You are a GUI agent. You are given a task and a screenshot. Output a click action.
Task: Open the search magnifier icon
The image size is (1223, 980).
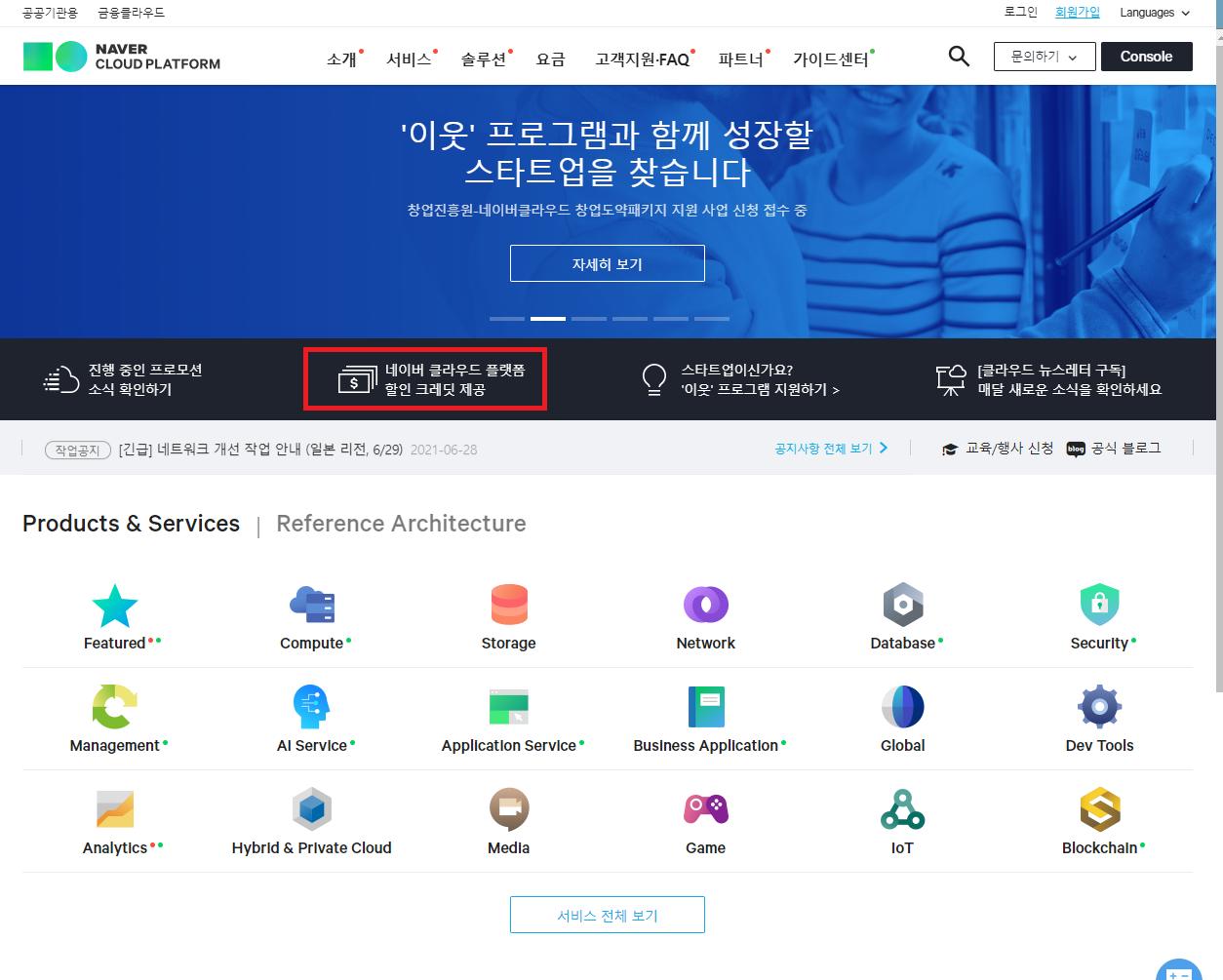[x=959, y=57]
